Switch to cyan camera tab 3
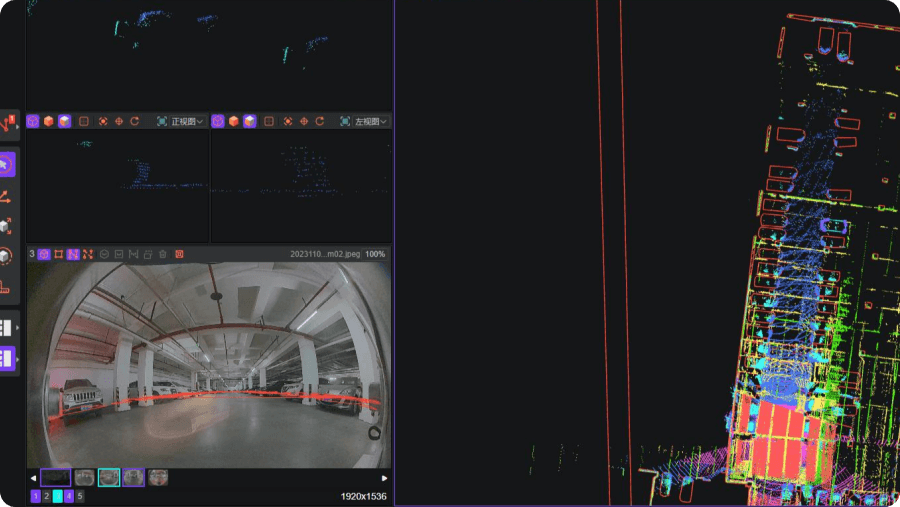The height and width of the screenshot is (507, 900). [57, 496]
